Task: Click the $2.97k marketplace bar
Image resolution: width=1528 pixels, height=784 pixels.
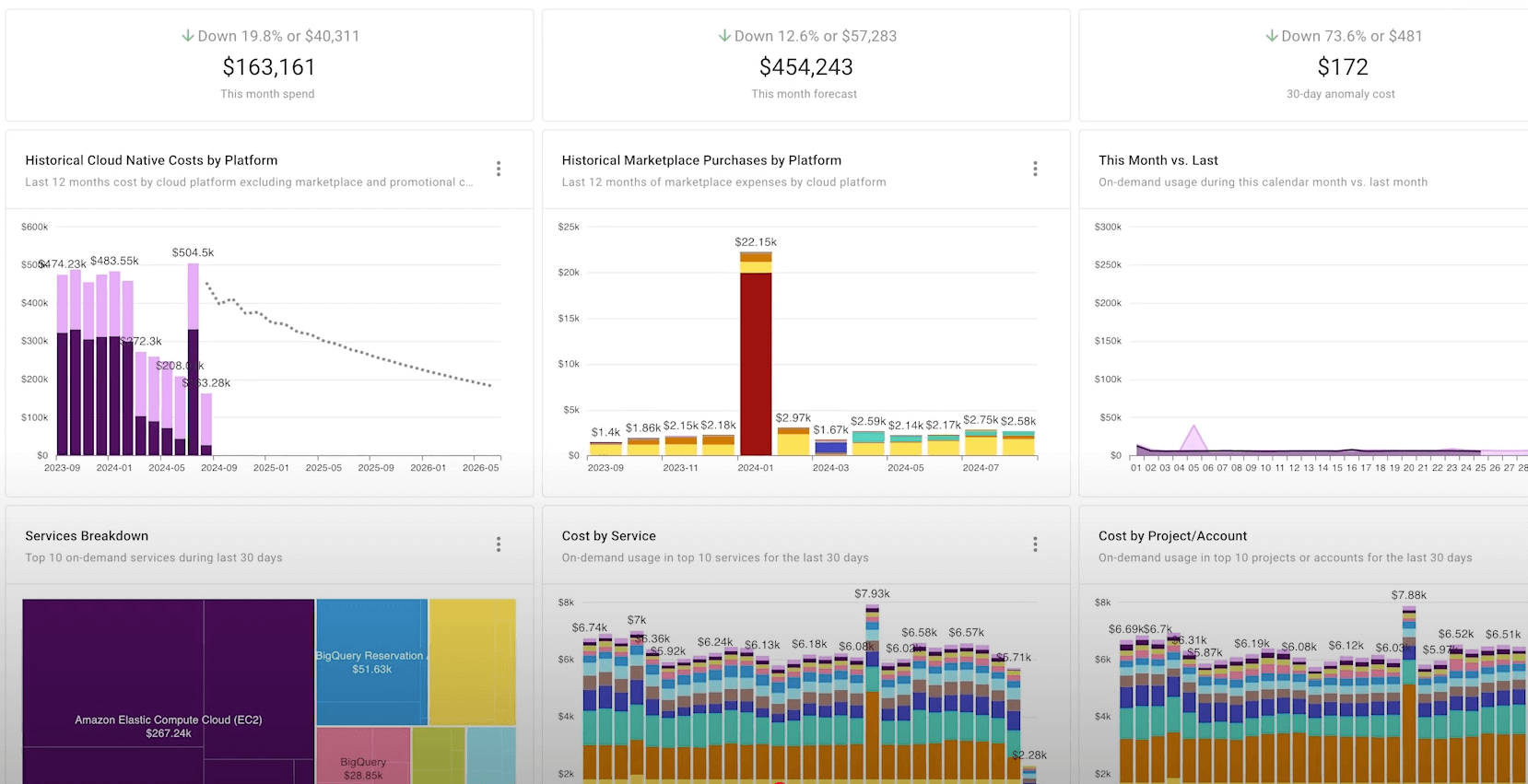Action: pos(793,441)
